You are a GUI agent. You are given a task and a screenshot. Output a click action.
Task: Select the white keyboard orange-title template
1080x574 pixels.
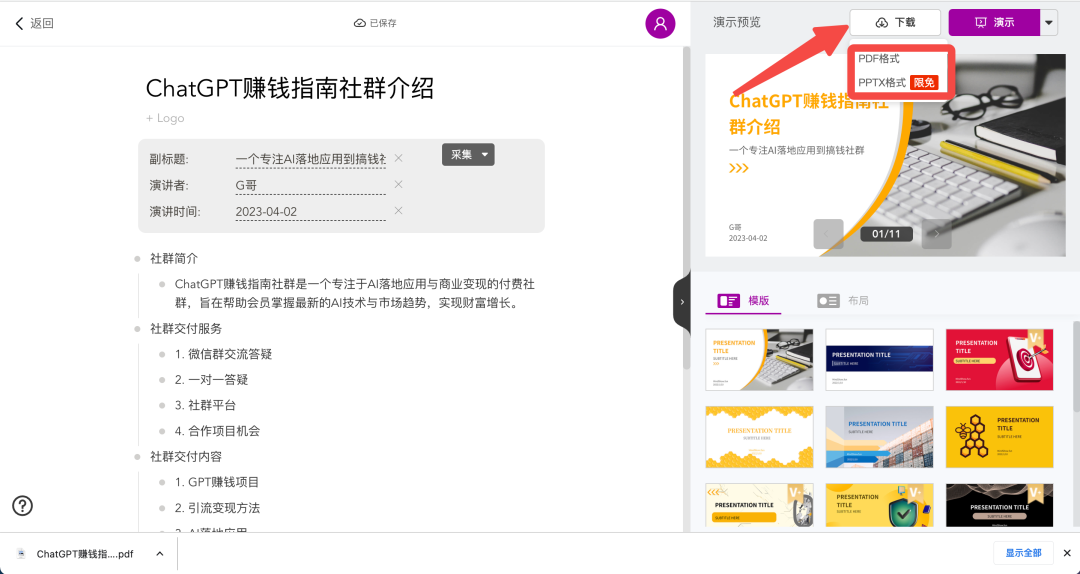(759, 360)
